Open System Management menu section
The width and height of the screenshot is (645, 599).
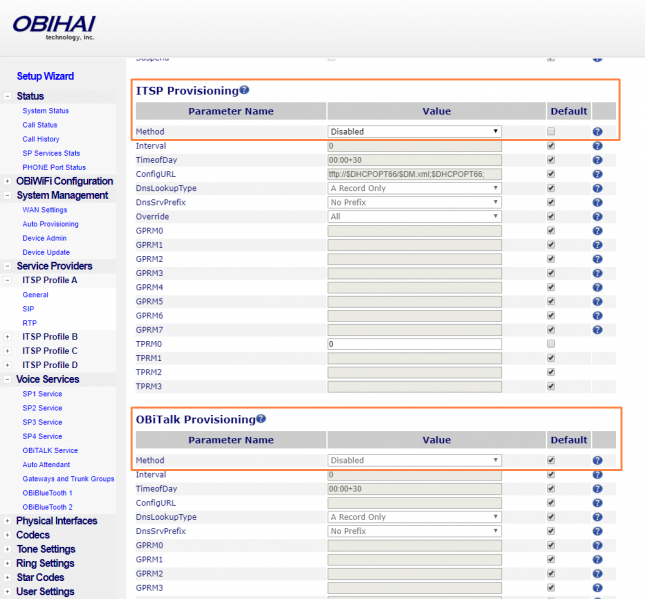(62, 195)
